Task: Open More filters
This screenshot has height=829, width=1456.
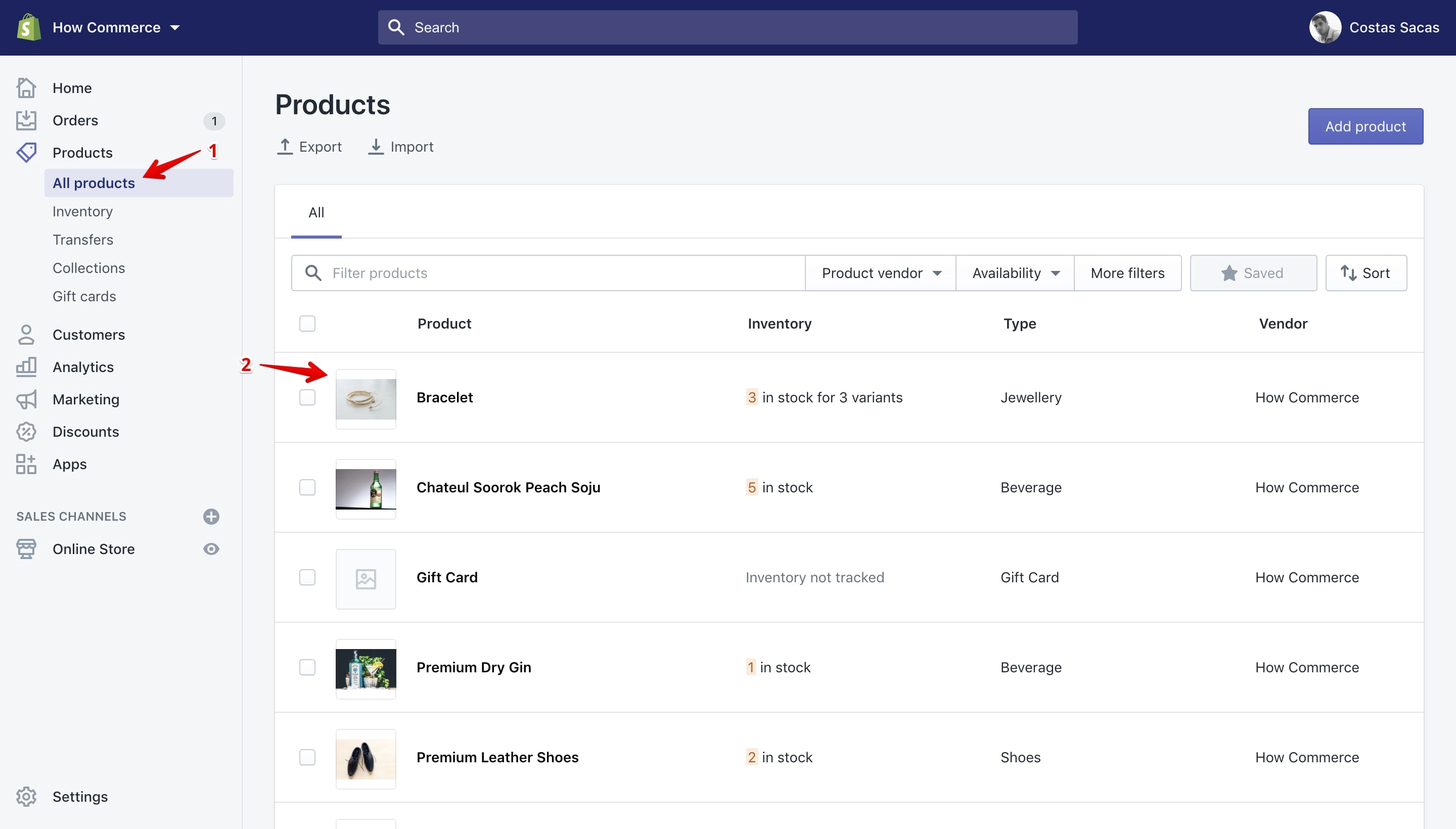Action: [1127, 273]
